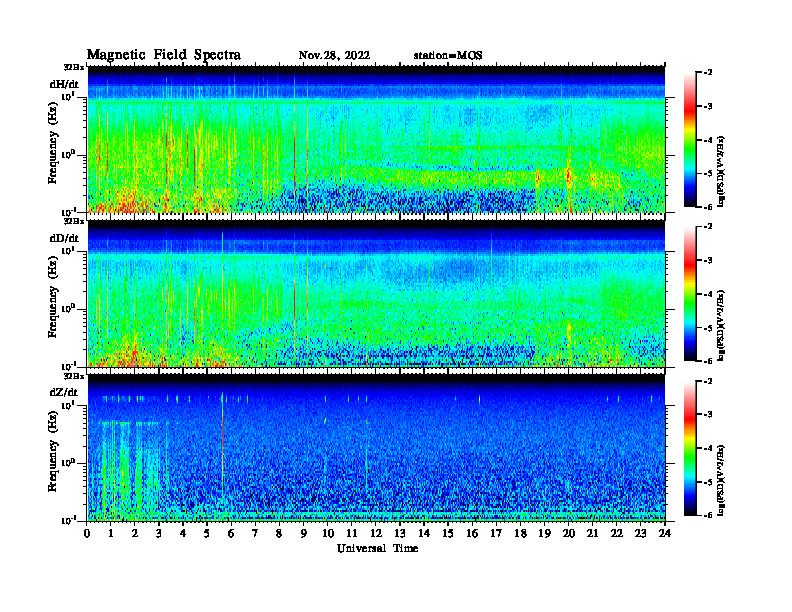Click the hour 7 tick label on time axis
The width and height of the screenshot is (792, 612).
tap(255, 534)
